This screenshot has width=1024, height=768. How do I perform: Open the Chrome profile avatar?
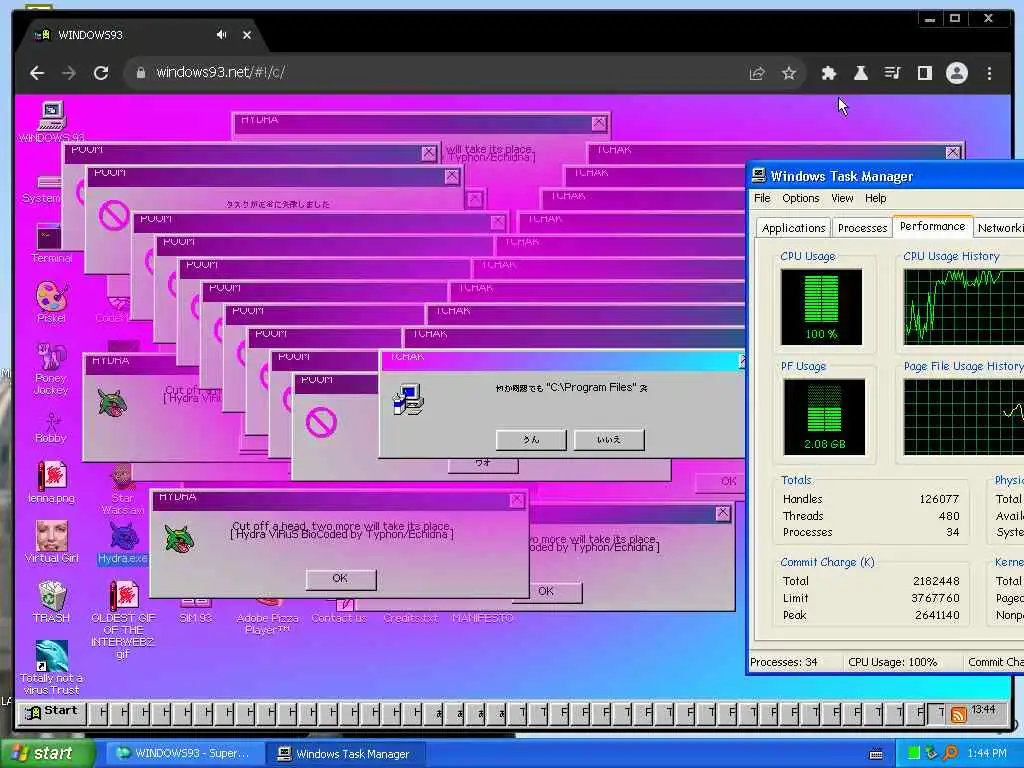pos(957,73)
